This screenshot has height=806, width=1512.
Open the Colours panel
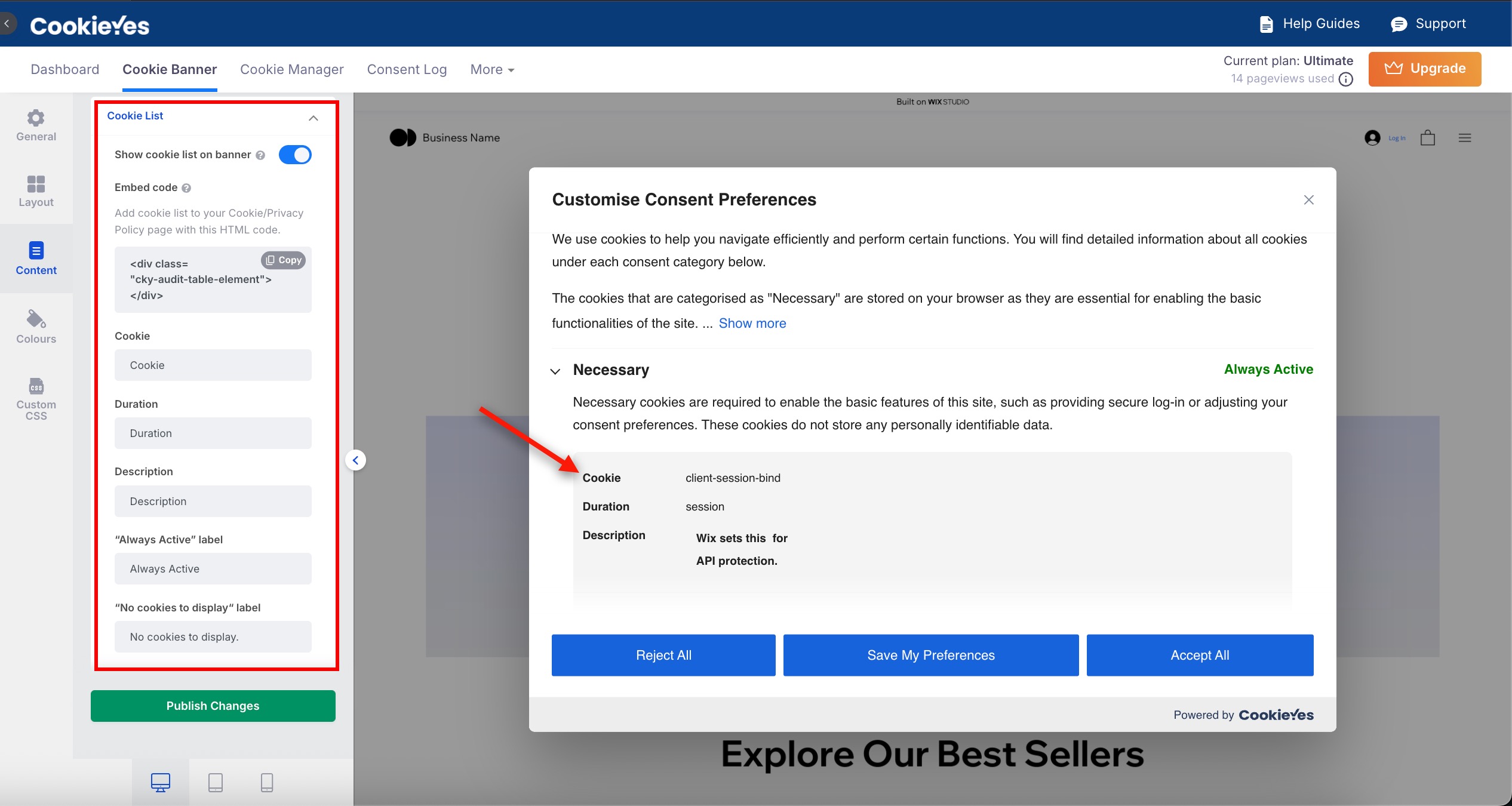(x=36, y=327)
